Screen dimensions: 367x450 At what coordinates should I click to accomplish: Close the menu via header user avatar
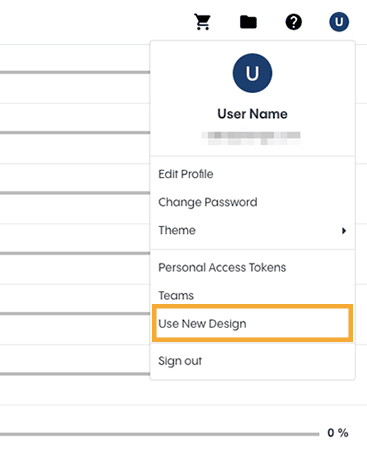pos(339,22)
